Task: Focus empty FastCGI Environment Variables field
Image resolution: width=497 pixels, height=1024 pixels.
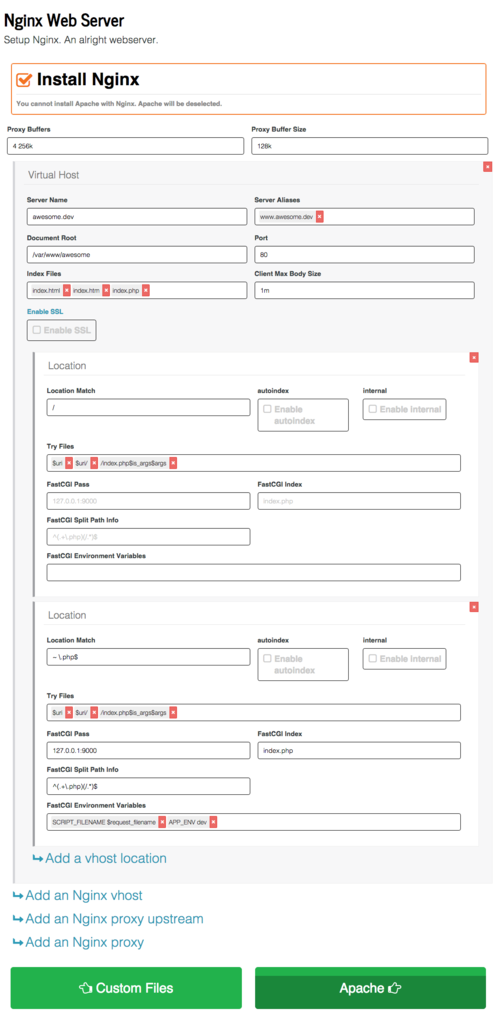Action: tap(253, 573)
